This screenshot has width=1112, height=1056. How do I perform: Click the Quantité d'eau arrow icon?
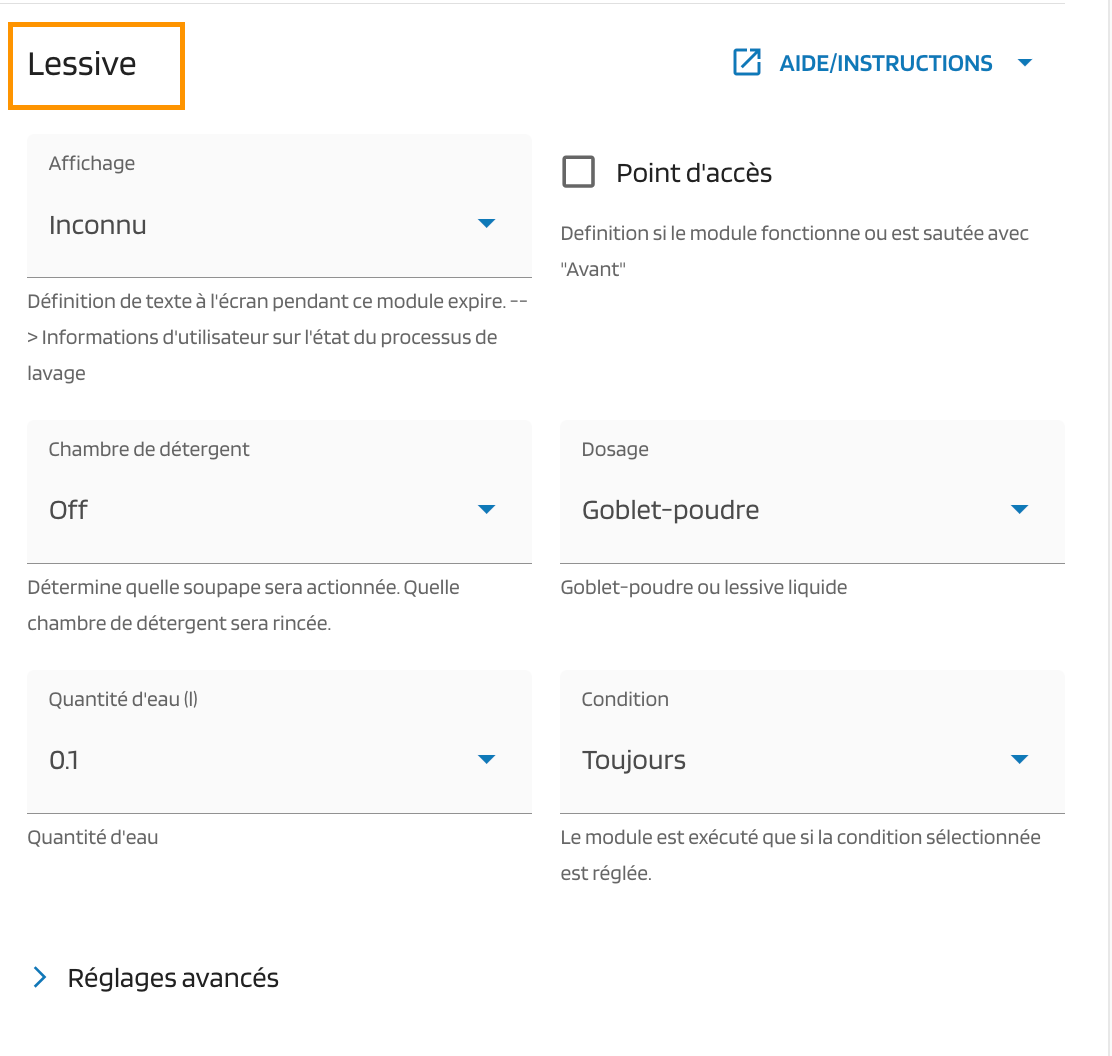pos(486,759)
